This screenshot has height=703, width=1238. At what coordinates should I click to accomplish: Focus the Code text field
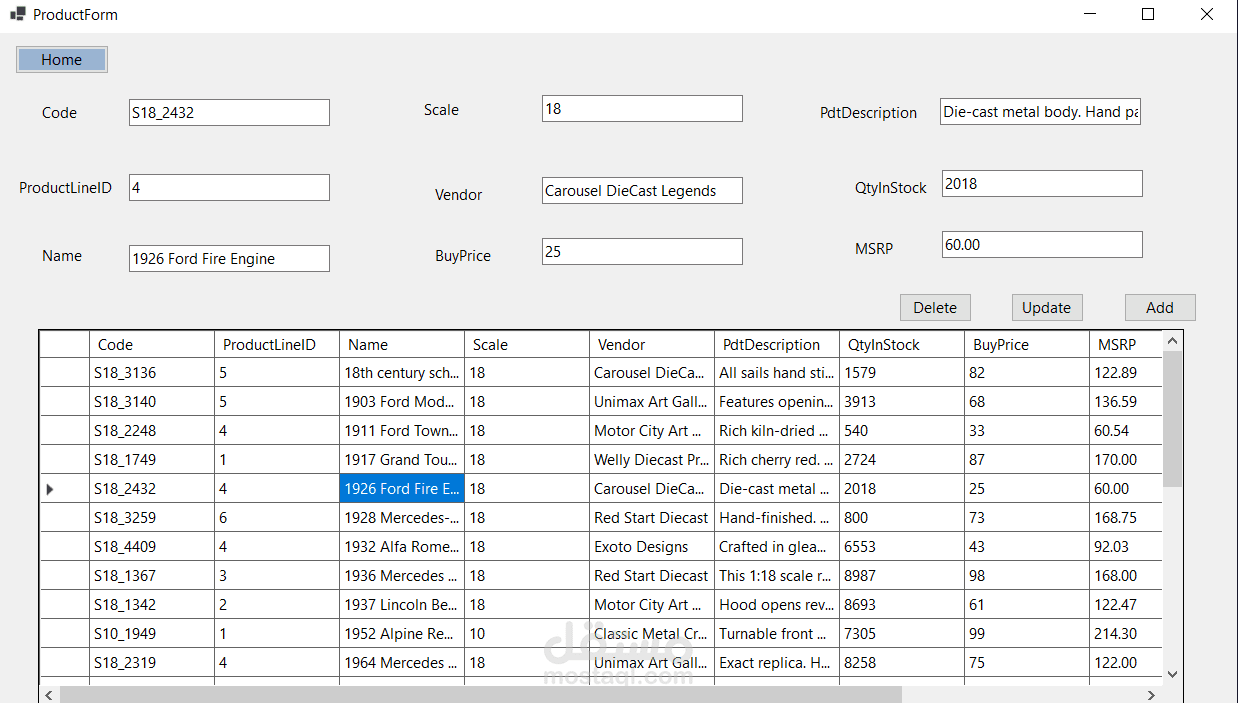point(229,113)
